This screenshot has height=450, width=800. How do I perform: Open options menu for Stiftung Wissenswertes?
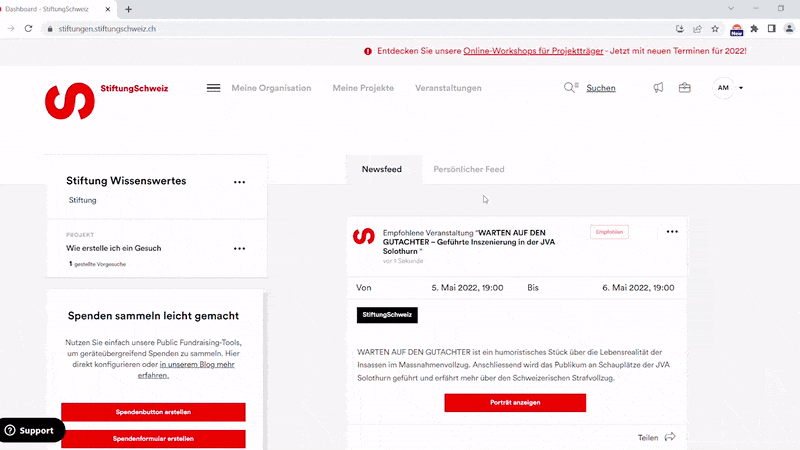pyautogui.click(x=239, y=182)
